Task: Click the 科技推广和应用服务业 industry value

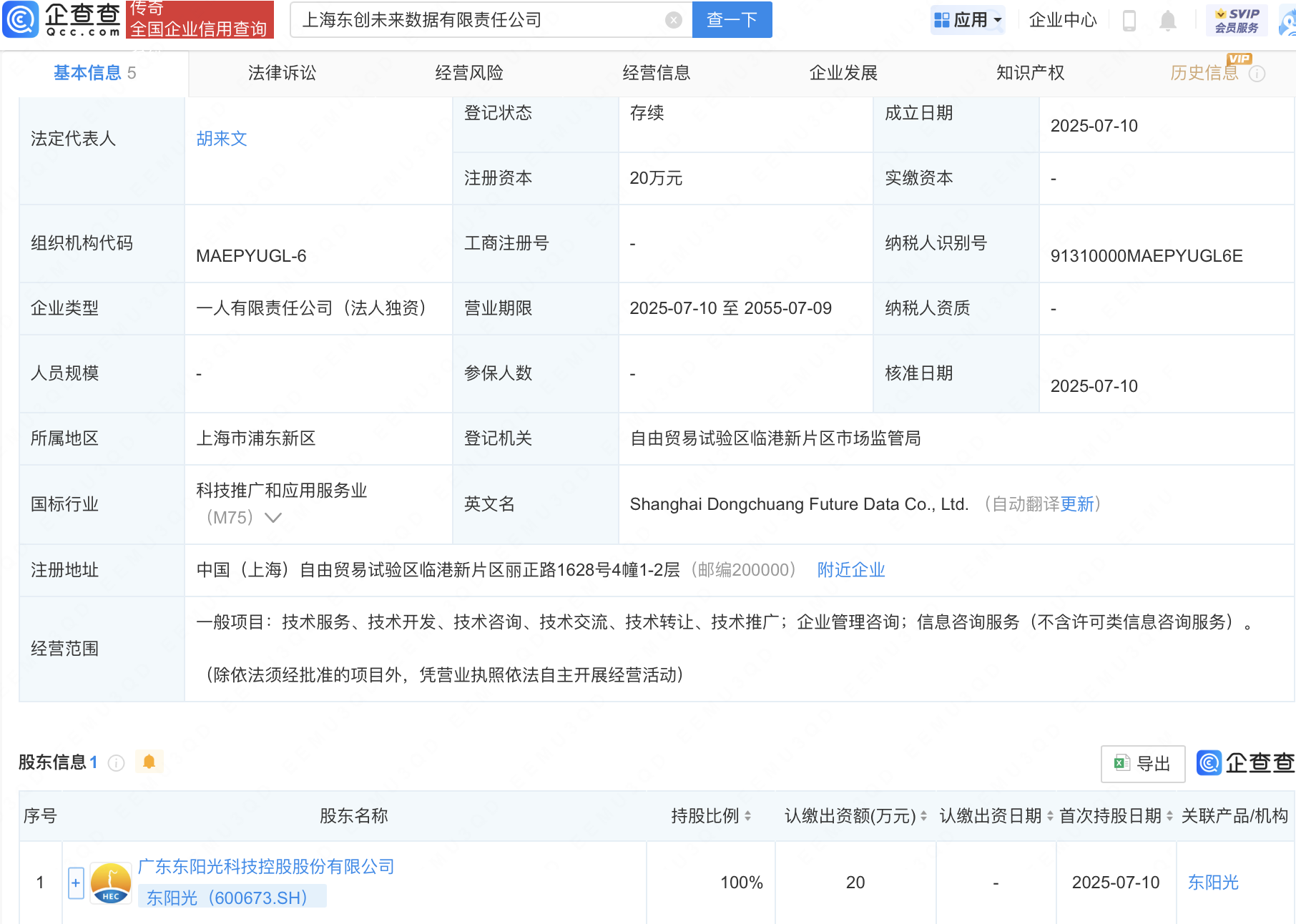Action: click(x=281, y=491)
